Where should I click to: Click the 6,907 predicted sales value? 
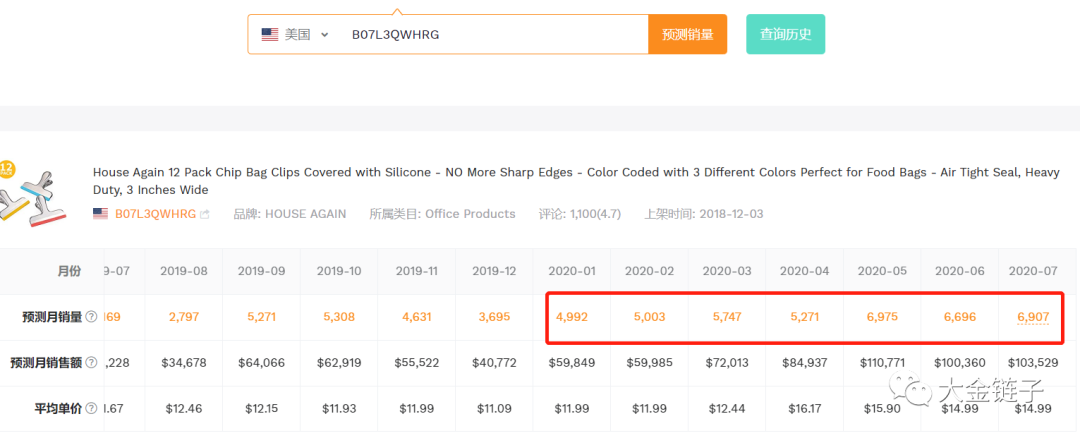(x=1034, y=317)
